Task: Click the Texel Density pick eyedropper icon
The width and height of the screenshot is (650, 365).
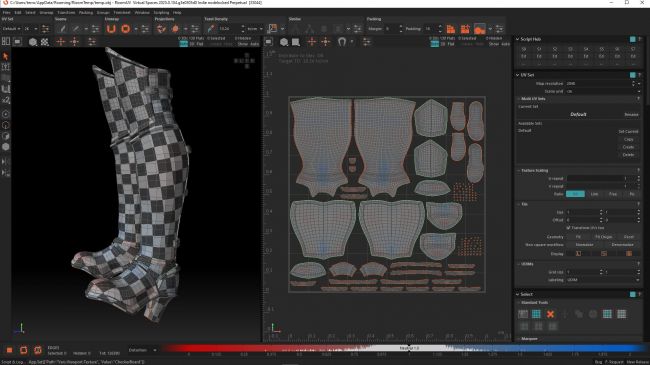Action: (211, 29)
